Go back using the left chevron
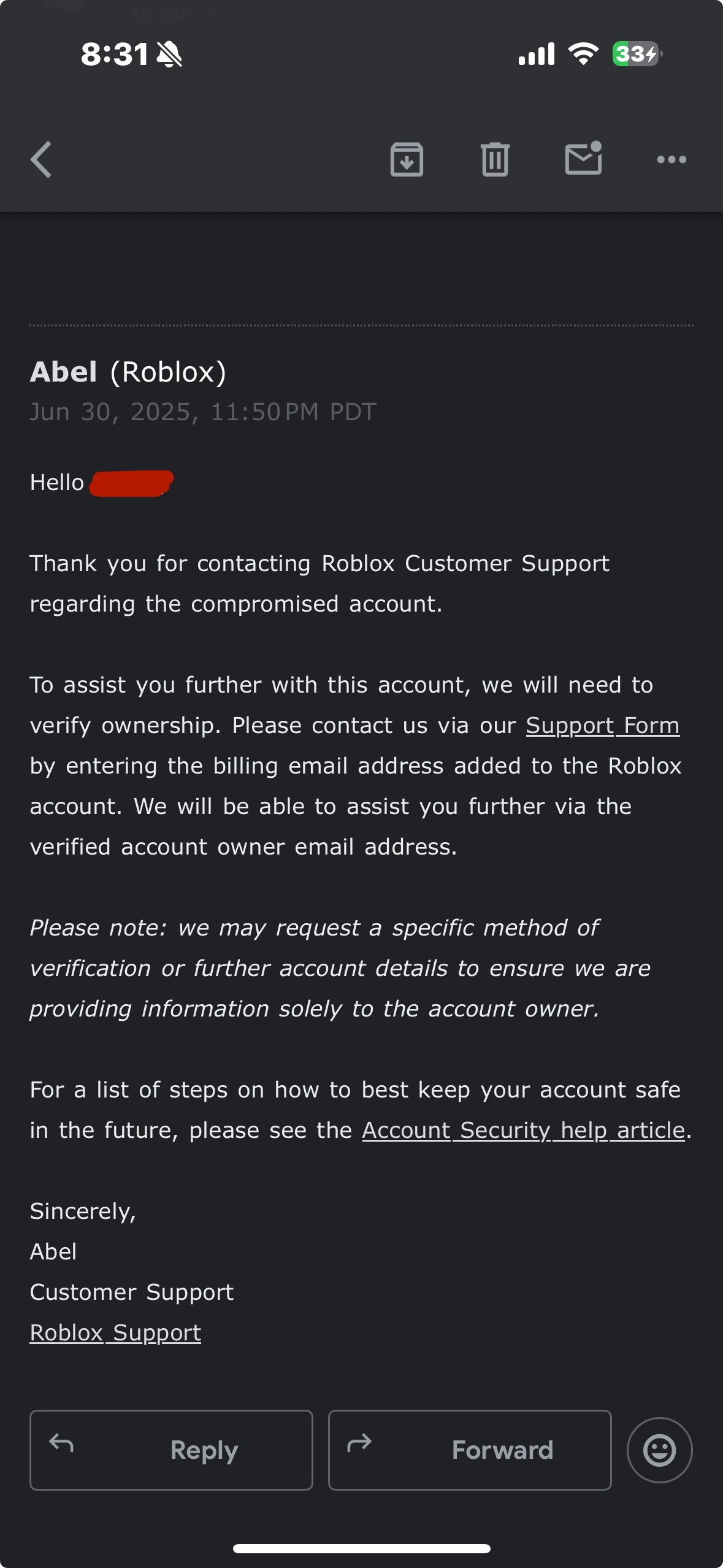Image resolution: width=723 pixels, height=1568 pixels. pos(41,159)
